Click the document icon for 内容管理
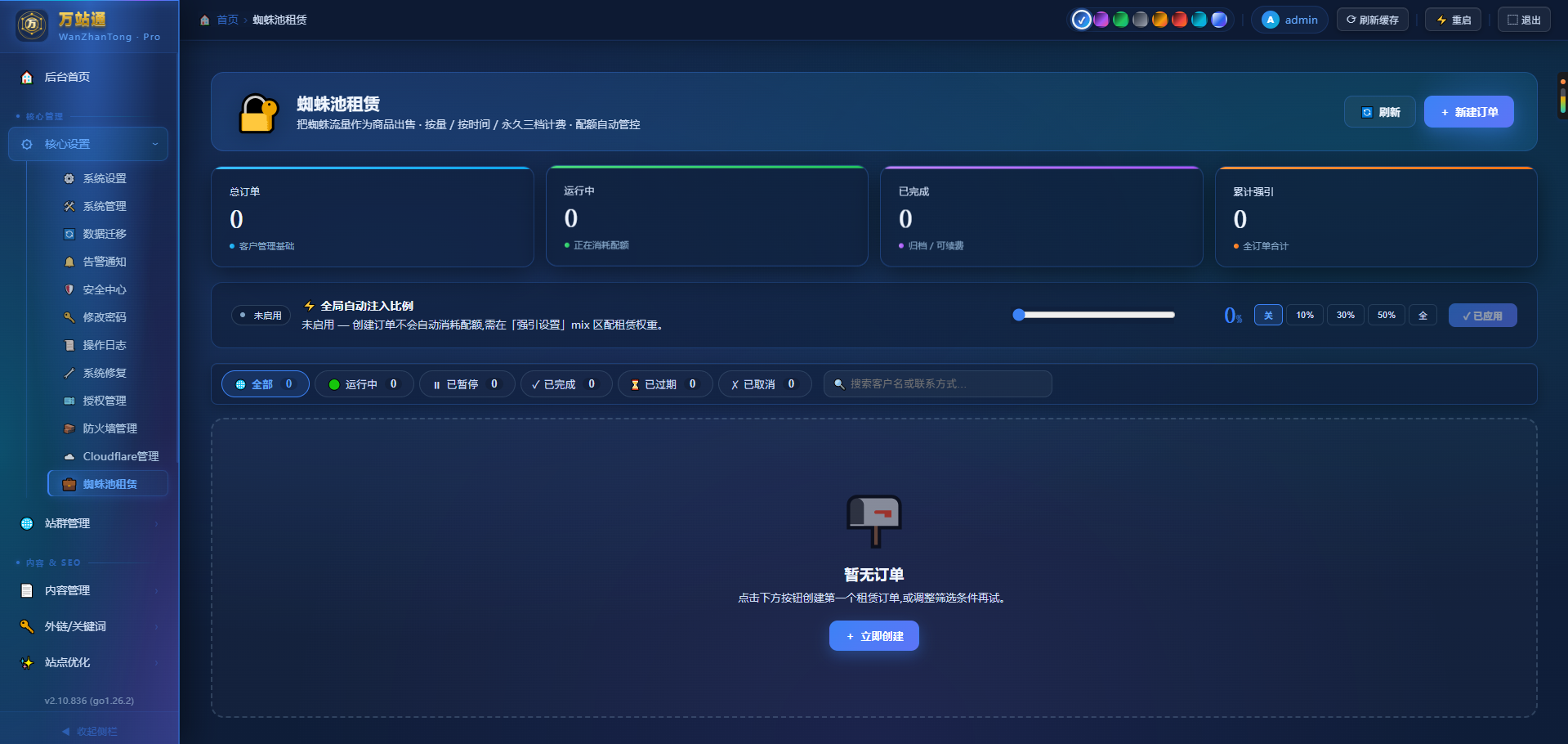The width and height of the screenshot is (1568, 744). [27, 590]
